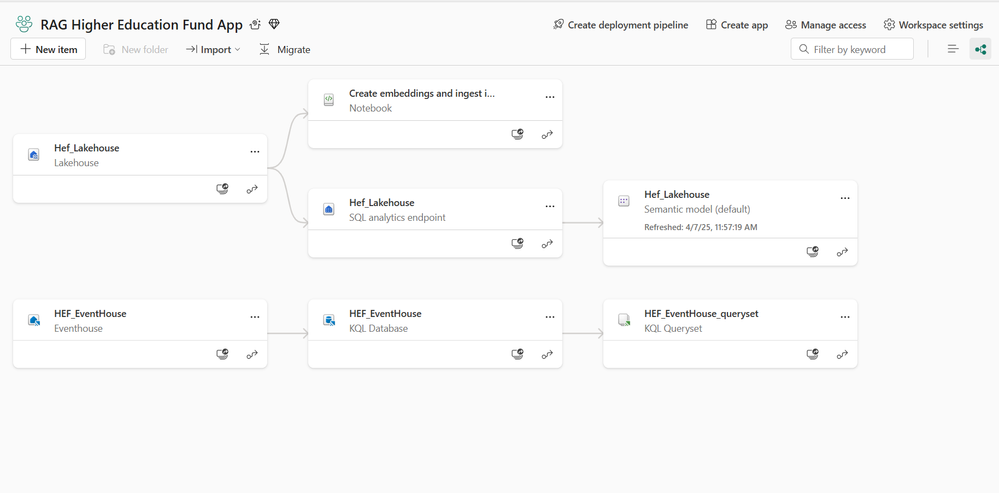The height and width of the screenshot is (493, 999).
Task: Switch to the lineage view icon
Action: (x=980, y=49)
